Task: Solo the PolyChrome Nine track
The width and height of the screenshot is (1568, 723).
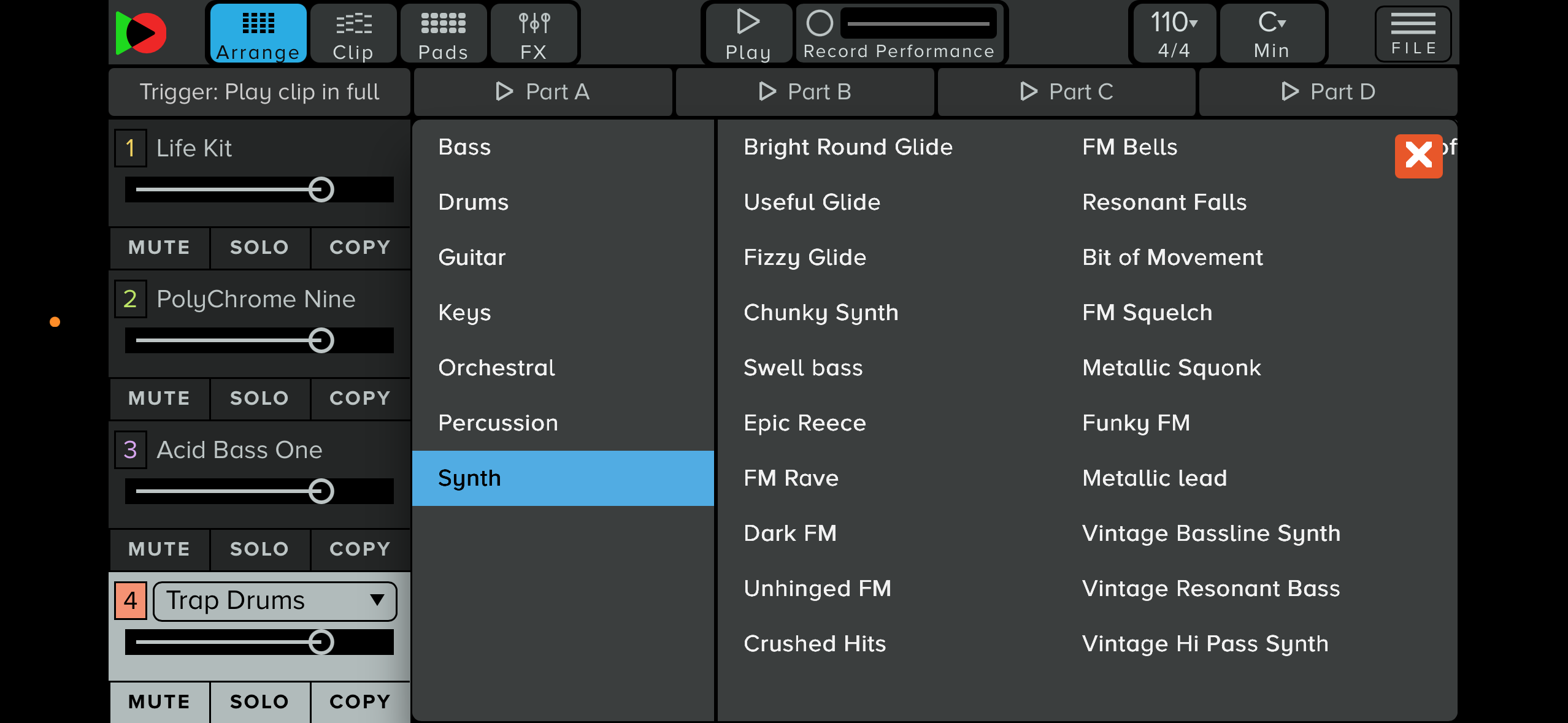Action: pos(259,399)
